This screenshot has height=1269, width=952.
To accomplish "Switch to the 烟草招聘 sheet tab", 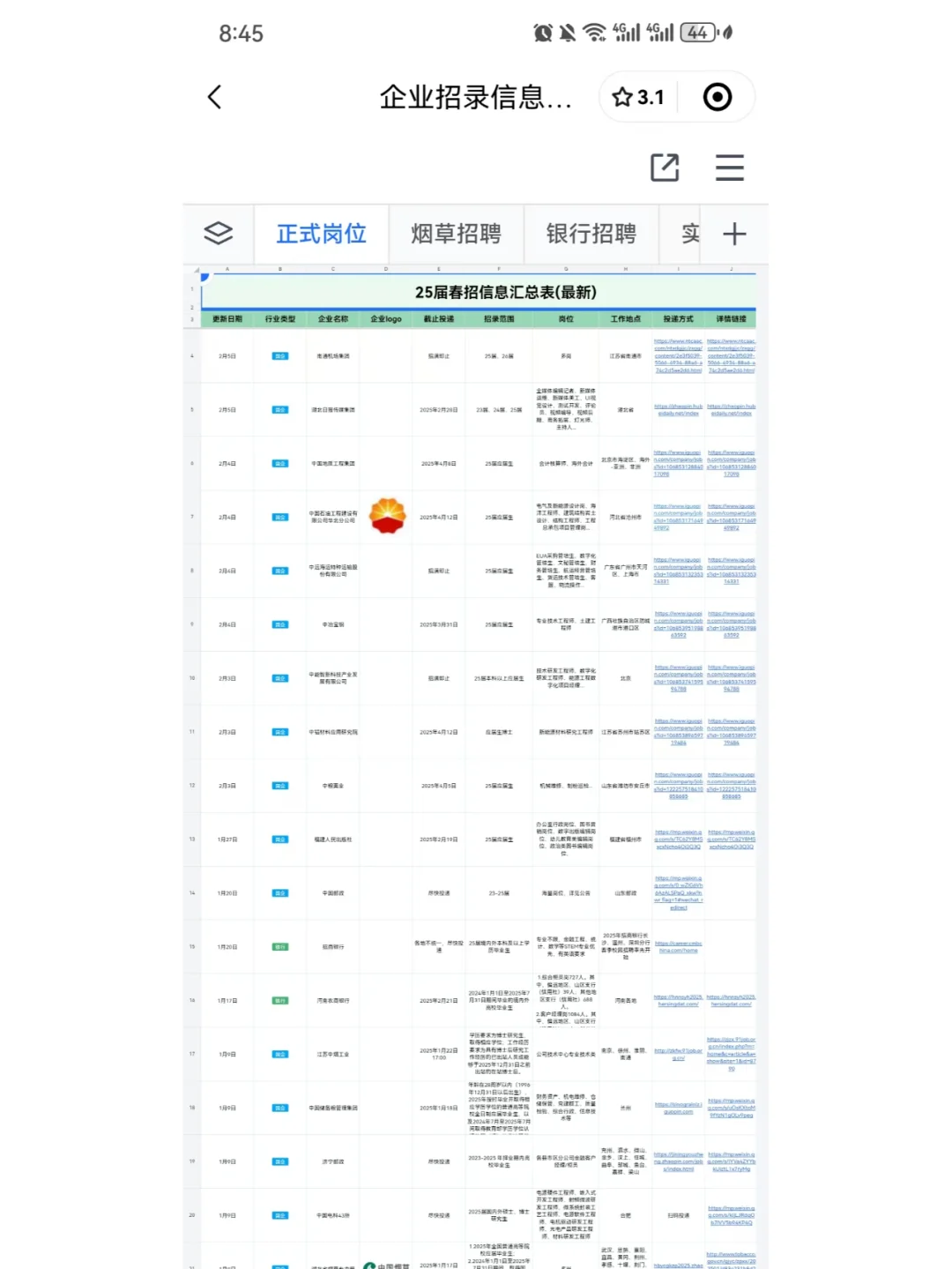I will click(457, 233).
